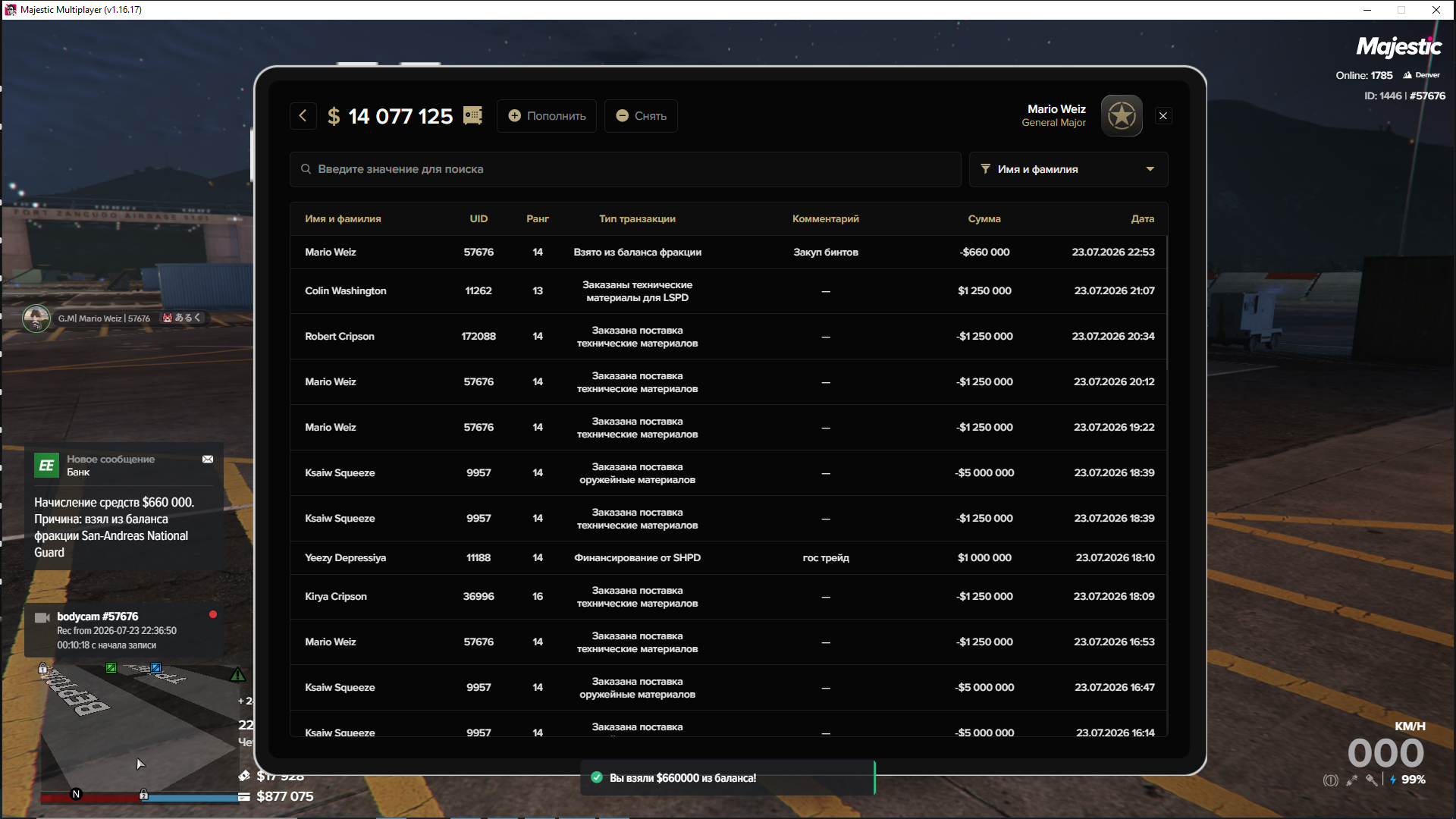Click the Взято из баланса фракции entry
Image resolution: width=1456 pixels, height=819 pixels.
[x=637, y=253]
